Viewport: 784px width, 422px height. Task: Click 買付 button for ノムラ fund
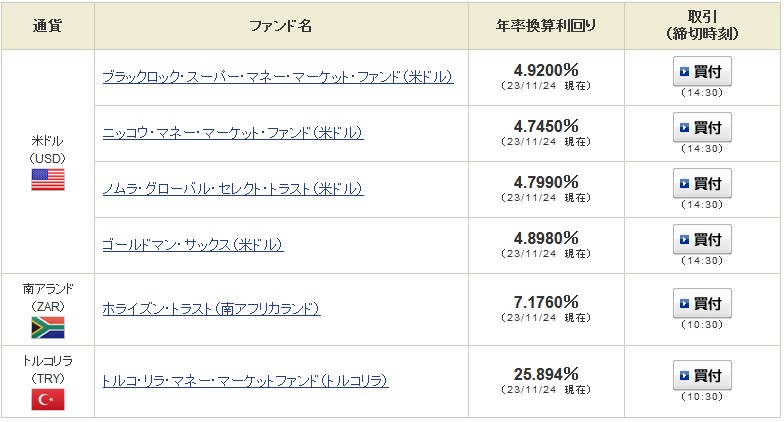[x=702, y=184]
